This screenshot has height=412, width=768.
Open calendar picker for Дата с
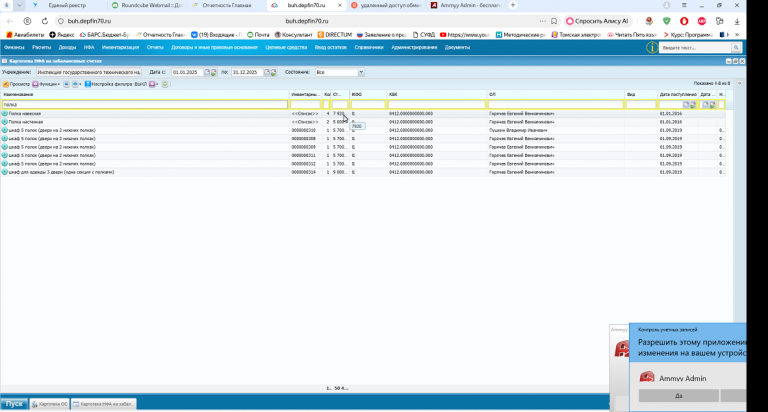pyautogui.click(x=207, y=72)
